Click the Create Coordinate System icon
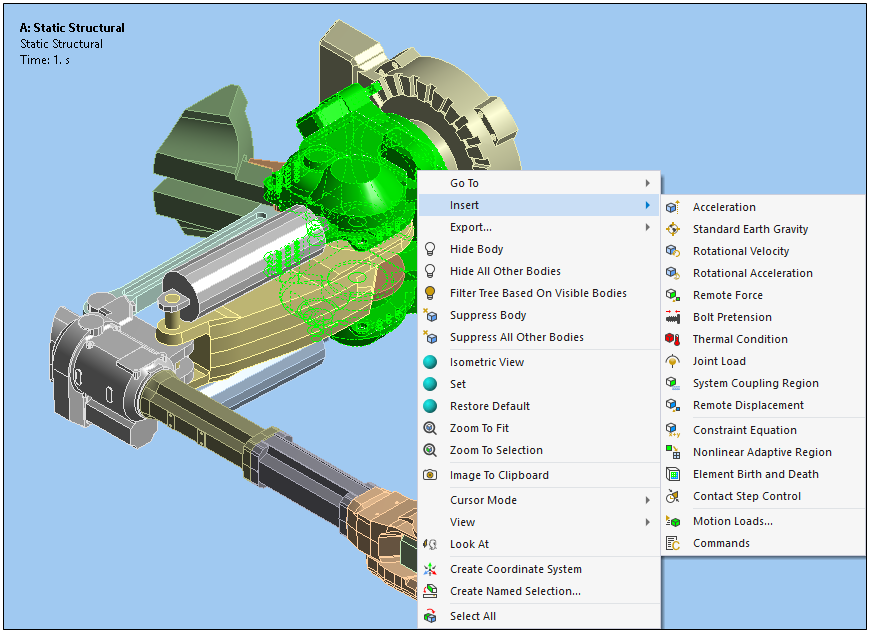 [x=430, y=569]
